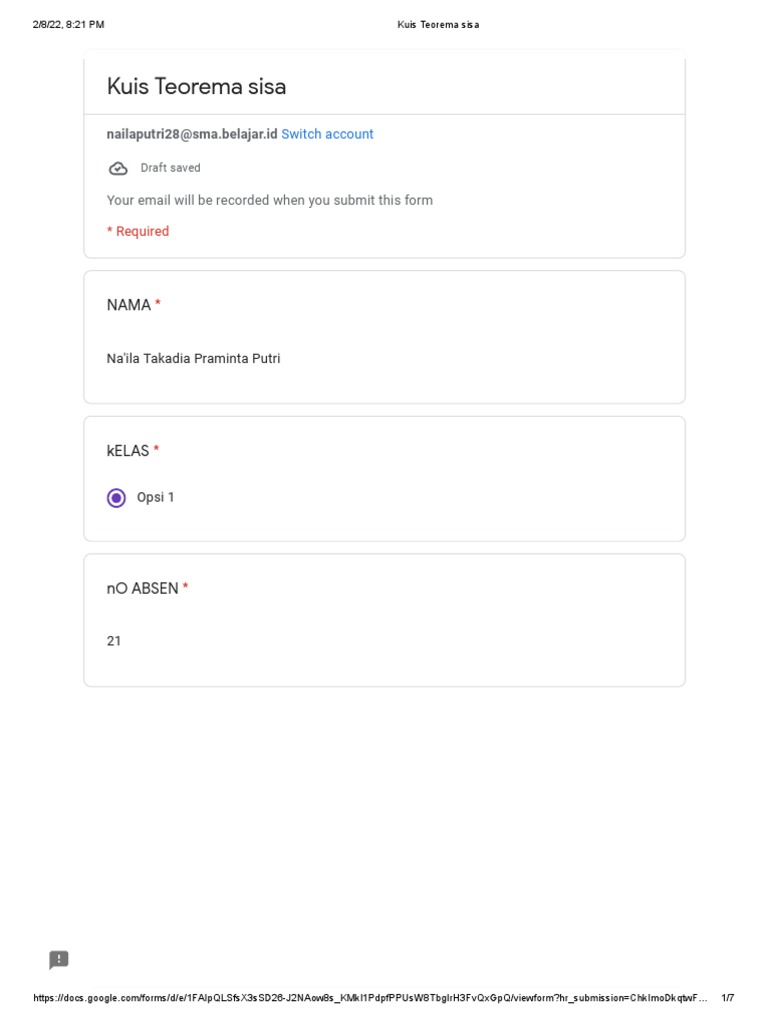Click the red Required note

[138, 231]
